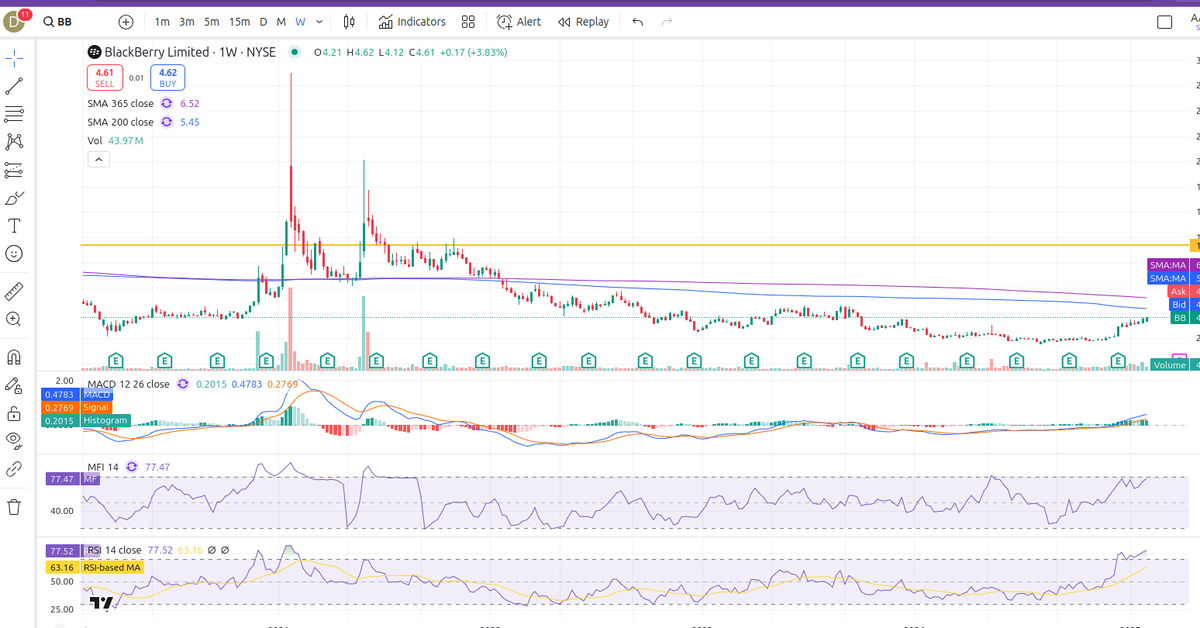Click the MFI refresh status icon
Viewport: 1200px width, 628px height.
(131, 467)
